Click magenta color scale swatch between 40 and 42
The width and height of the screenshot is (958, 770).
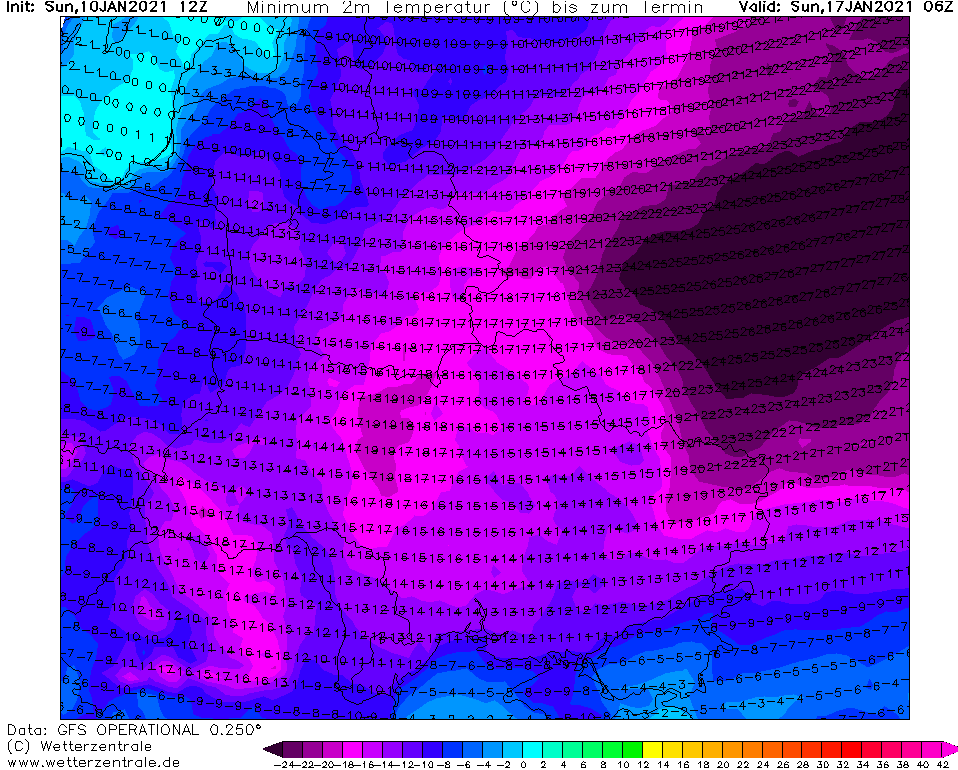point(932,749)
